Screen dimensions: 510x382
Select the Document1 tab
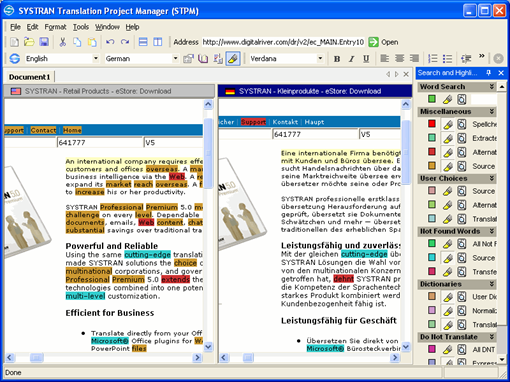pyautogui.click(x=29, y=77)
